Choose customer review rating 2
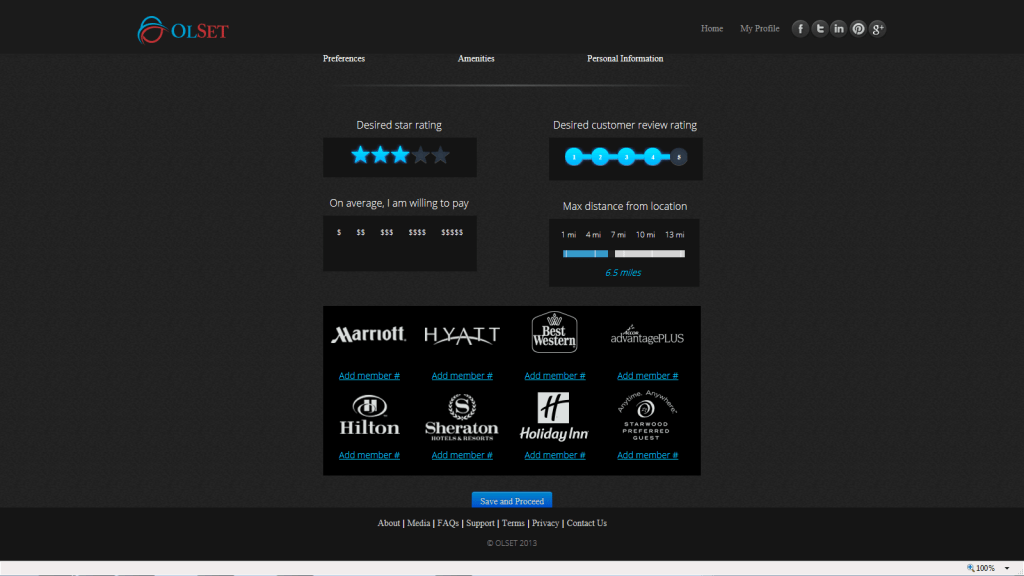 (x=600, y=157)
